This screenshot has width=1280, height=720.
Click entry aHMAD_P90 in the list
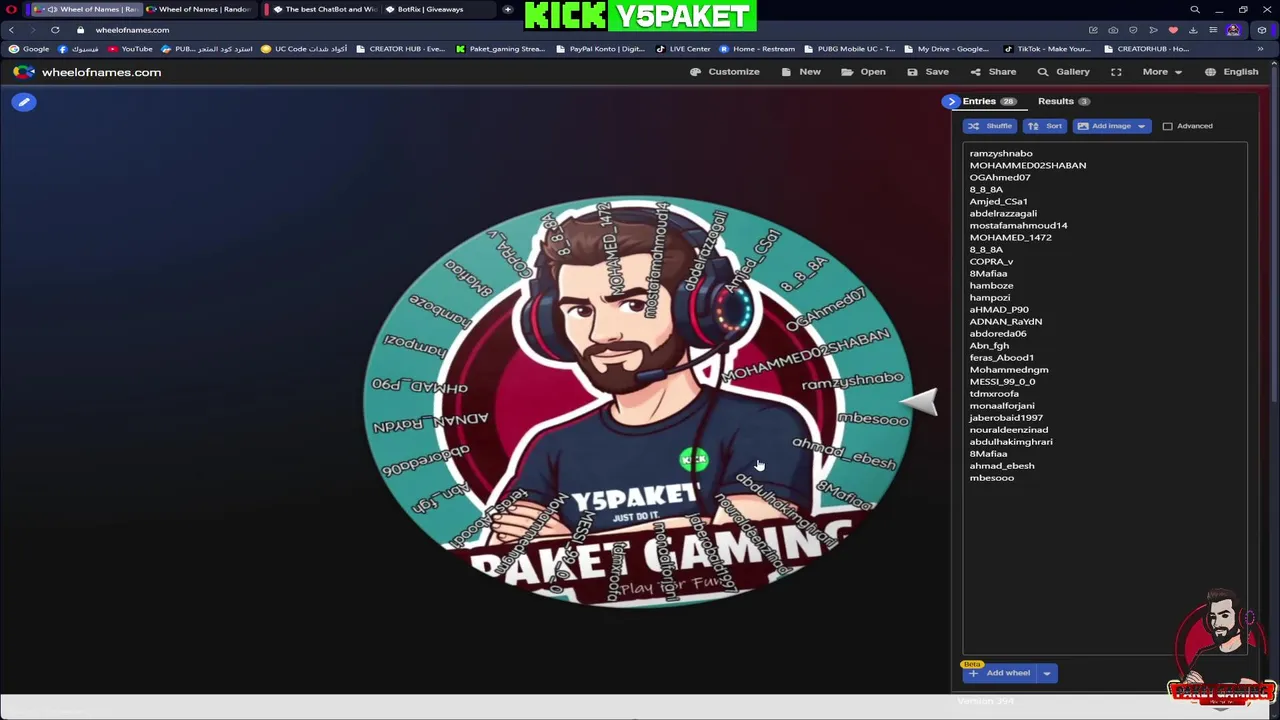[x=999, y=310]
